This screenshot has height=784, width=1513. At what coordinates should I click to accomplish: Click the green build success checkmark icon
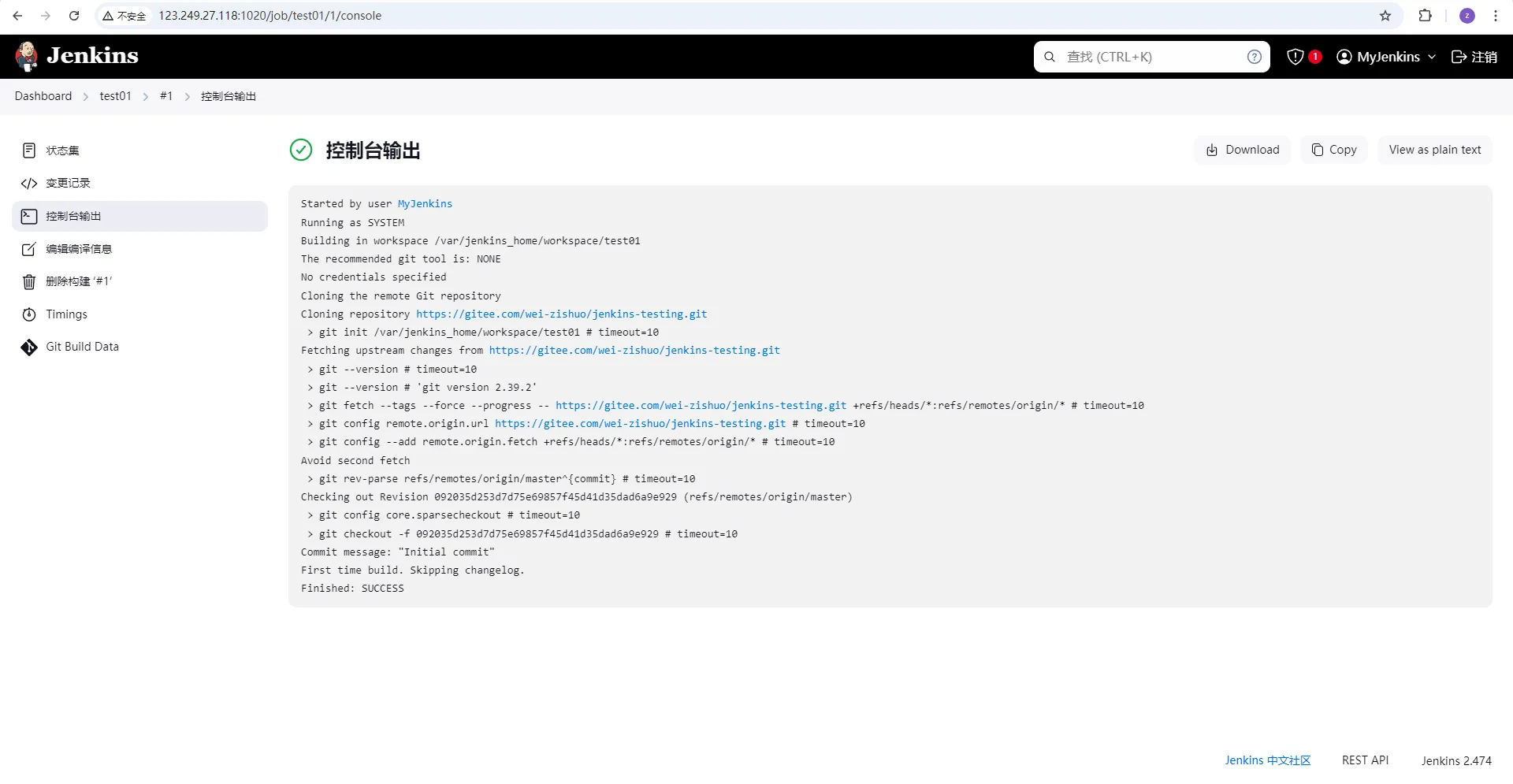coord(301,150)
